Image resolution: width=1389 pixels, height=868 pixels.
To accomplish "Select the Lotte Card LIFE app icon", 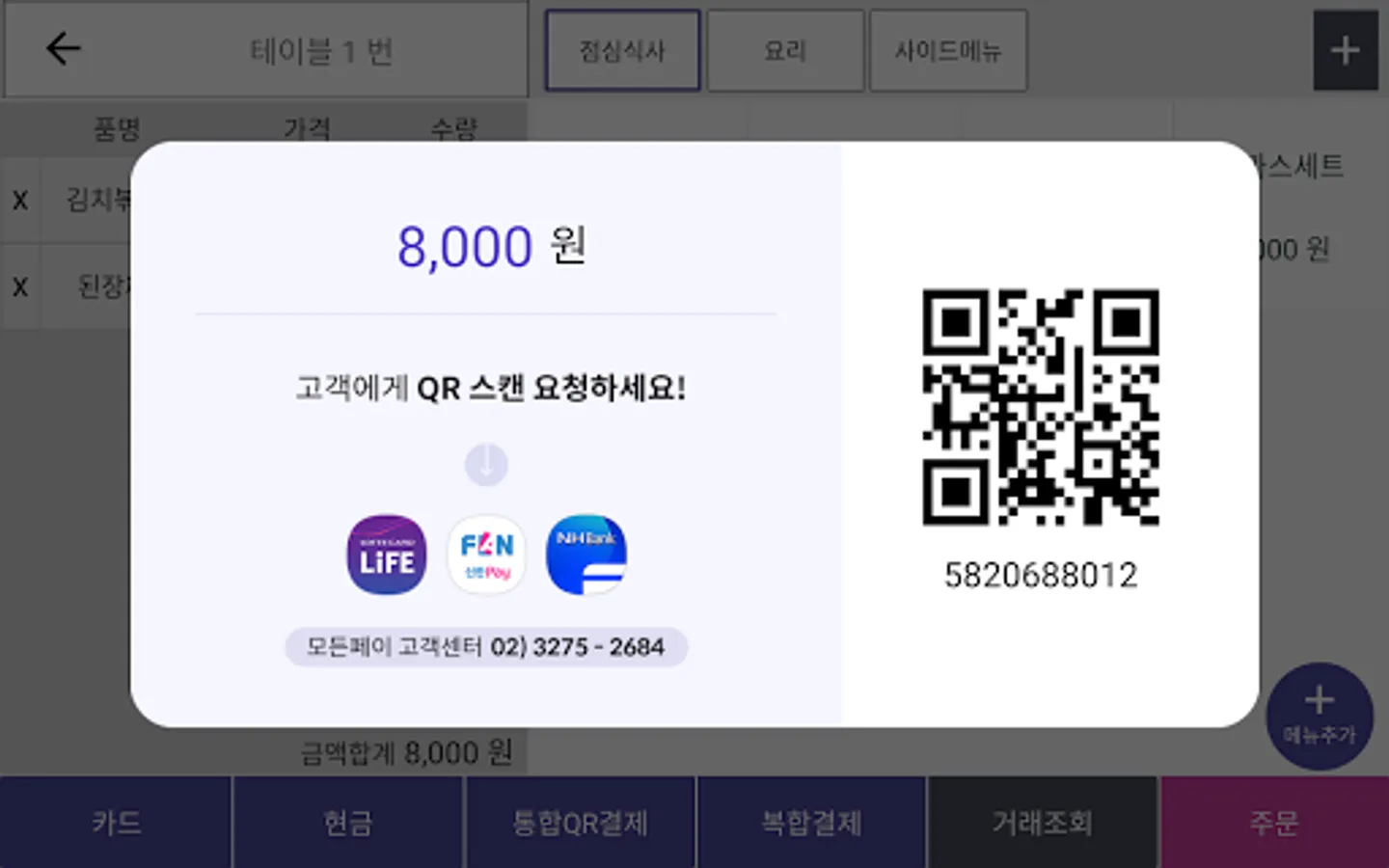I will (387, 555).
